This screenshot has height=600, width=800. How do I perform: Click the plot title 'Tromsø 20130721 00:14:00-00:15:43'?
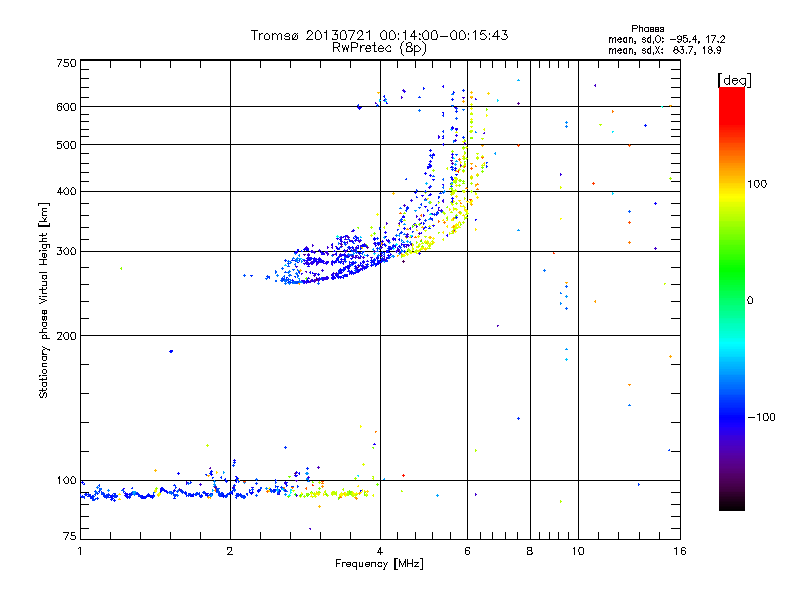point(379,35)
